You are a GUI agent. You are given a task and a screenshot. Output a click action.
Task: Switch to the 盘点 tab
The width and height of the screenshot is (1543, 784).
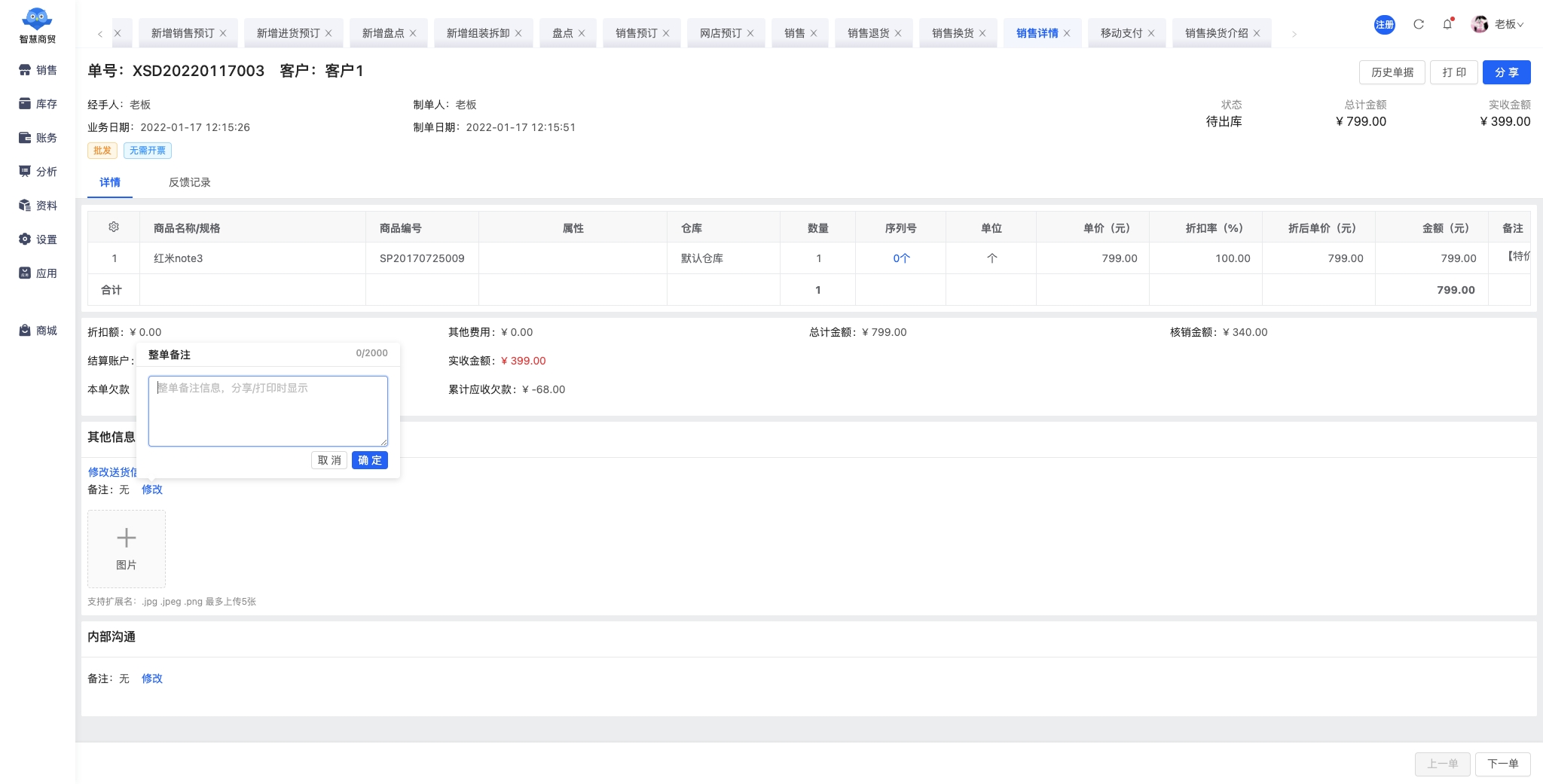pos(563,33)
